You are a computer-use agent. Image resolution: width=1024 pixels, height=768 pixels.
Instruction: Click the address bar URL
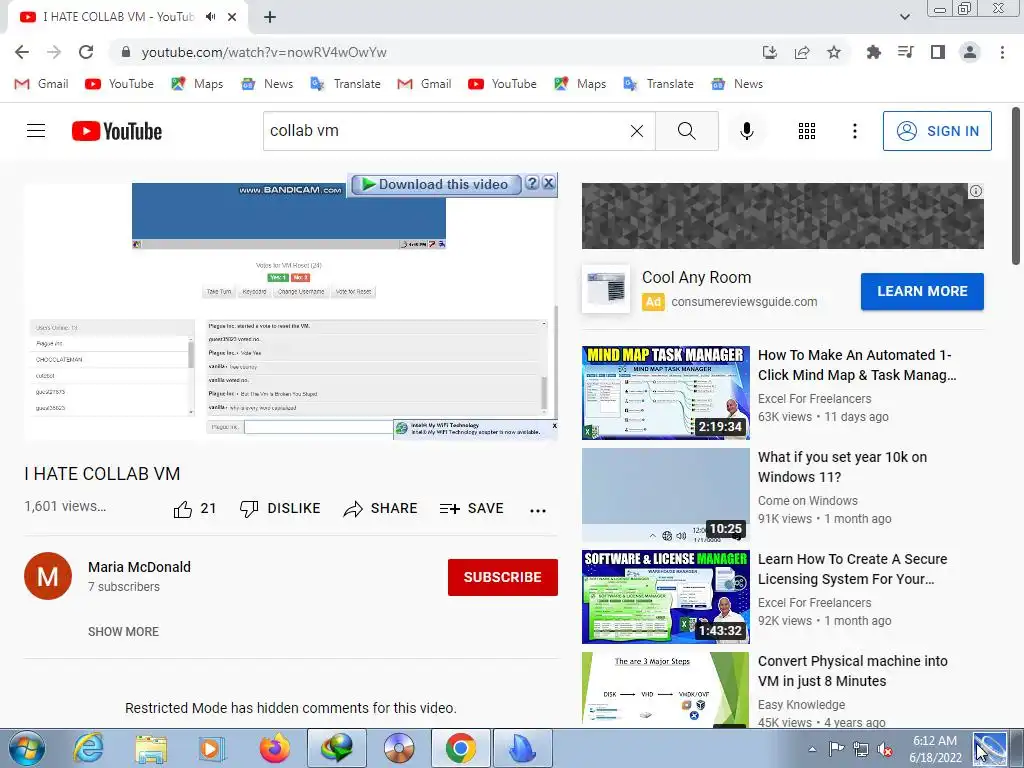[264, 52]
